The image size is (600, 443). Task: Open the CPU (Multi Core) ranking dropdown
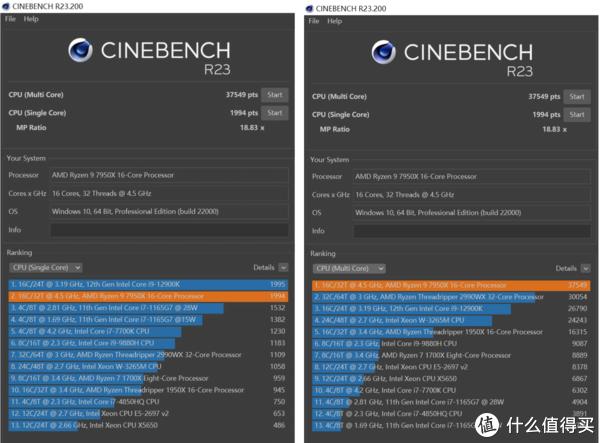(349, 269)
